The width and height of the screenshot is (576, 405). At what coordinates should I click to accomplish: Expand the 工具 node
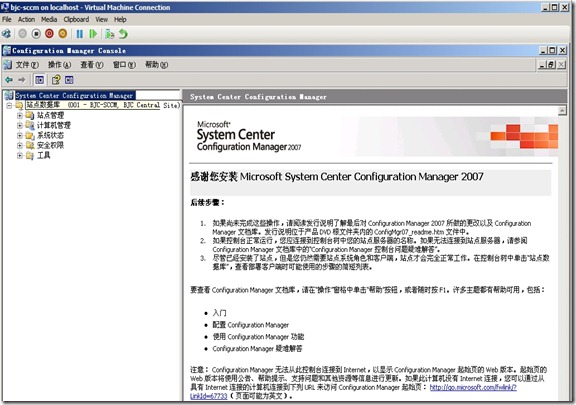(19, 155)
